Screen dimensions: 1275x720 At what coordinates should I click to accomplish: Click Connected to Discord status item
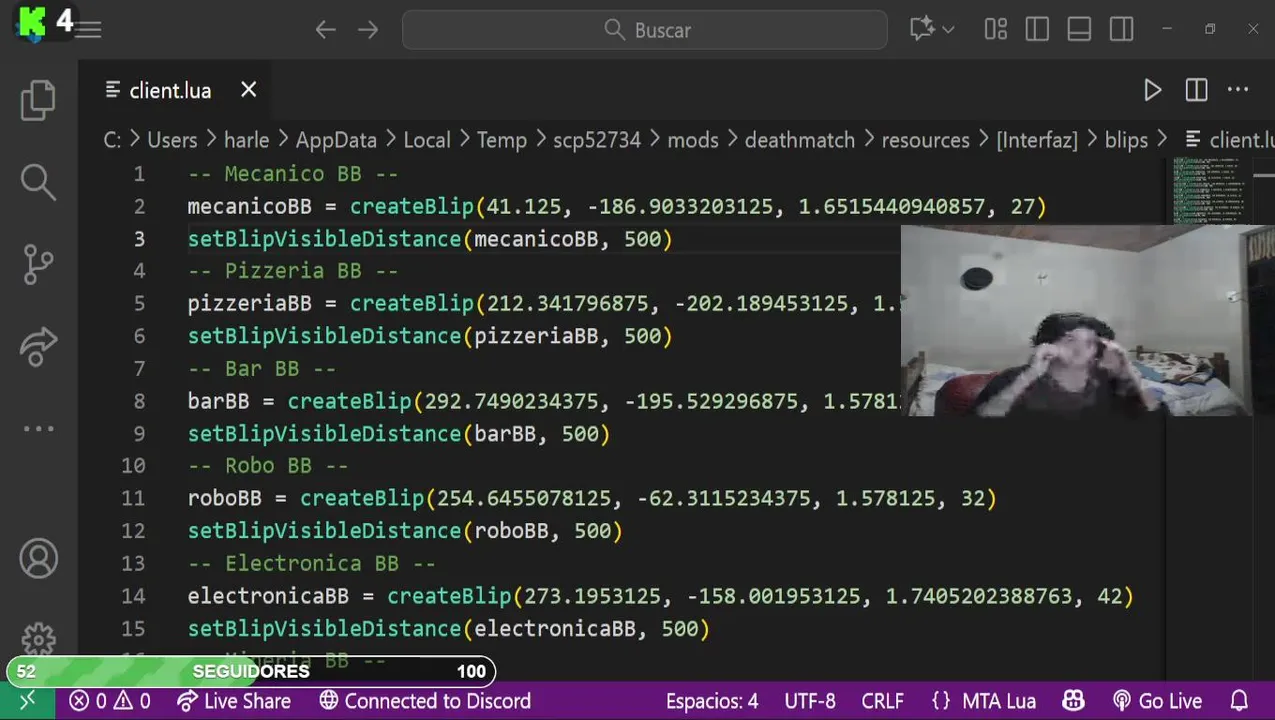(425, 701)
